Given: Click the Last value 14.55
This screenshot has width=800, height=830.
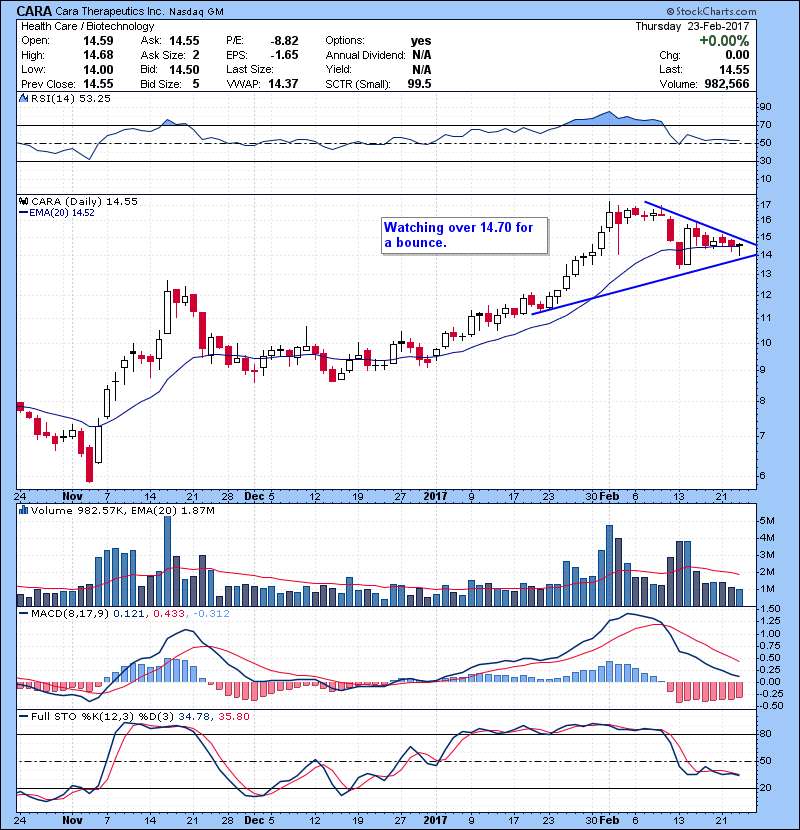Looking at the screenshot, I should [x=734, y=69].
